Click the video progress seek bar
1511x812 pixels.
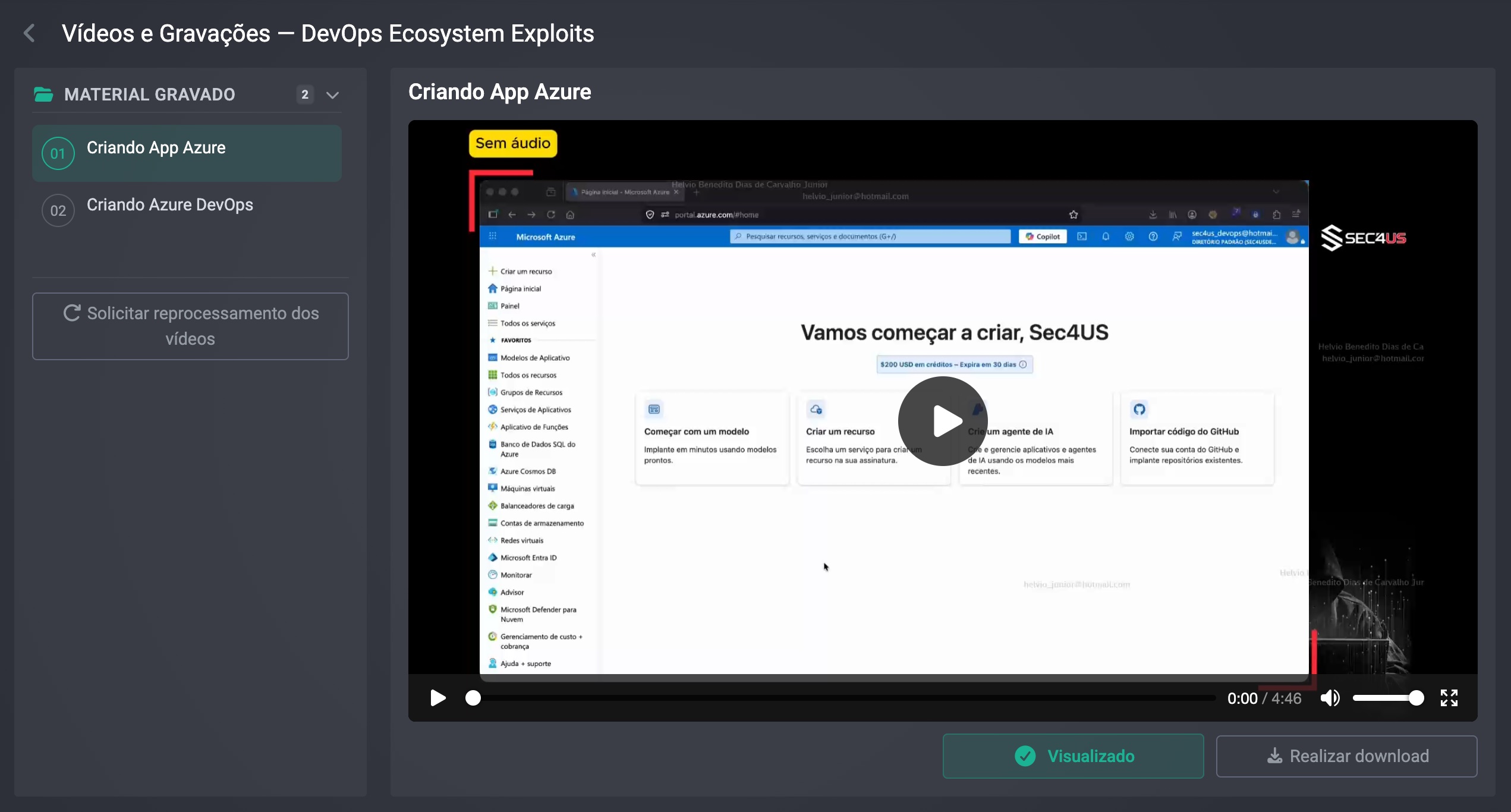840,698
